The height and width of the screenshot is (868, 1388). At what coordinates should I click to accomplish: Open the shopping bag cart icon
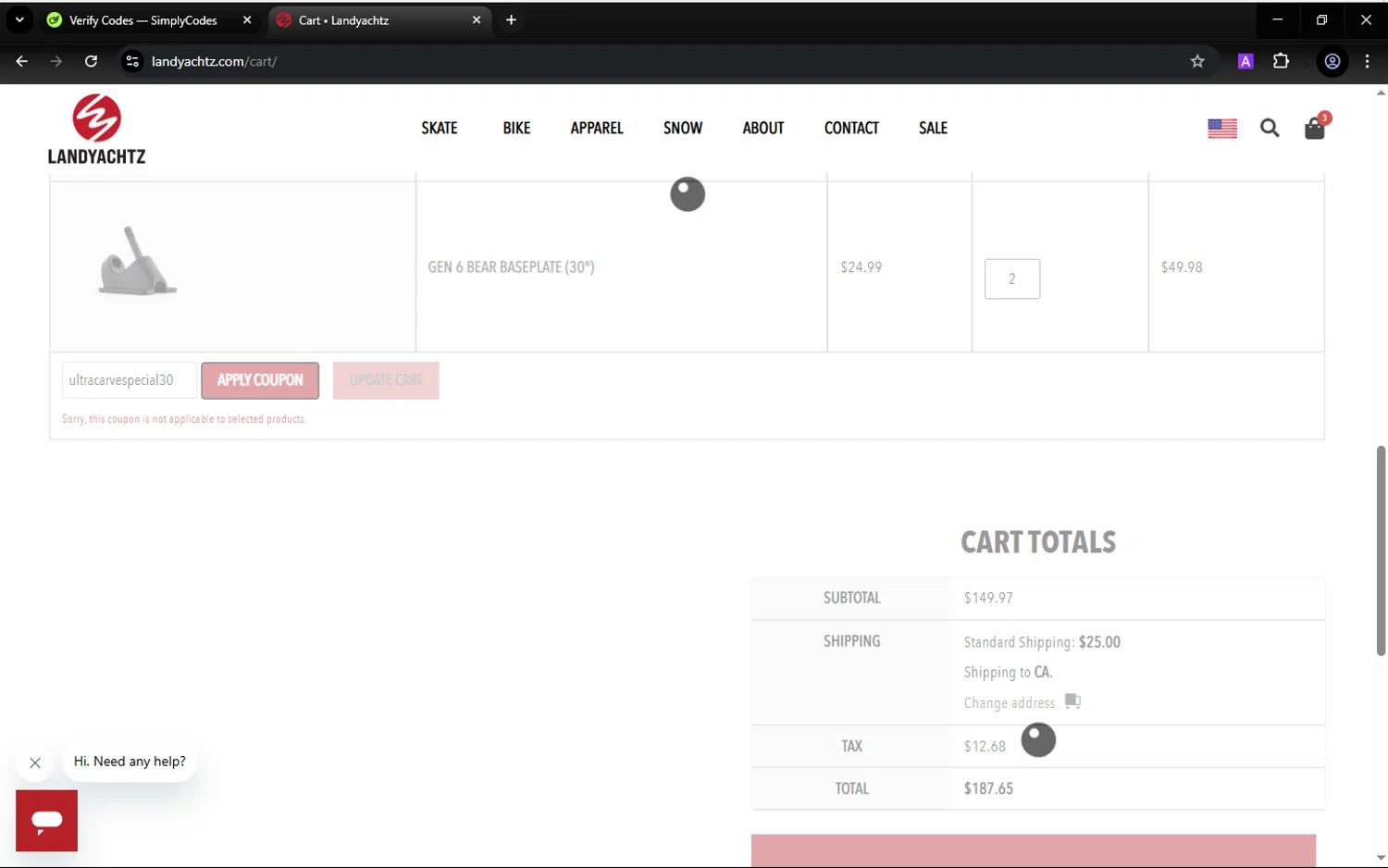(1315, 128)
